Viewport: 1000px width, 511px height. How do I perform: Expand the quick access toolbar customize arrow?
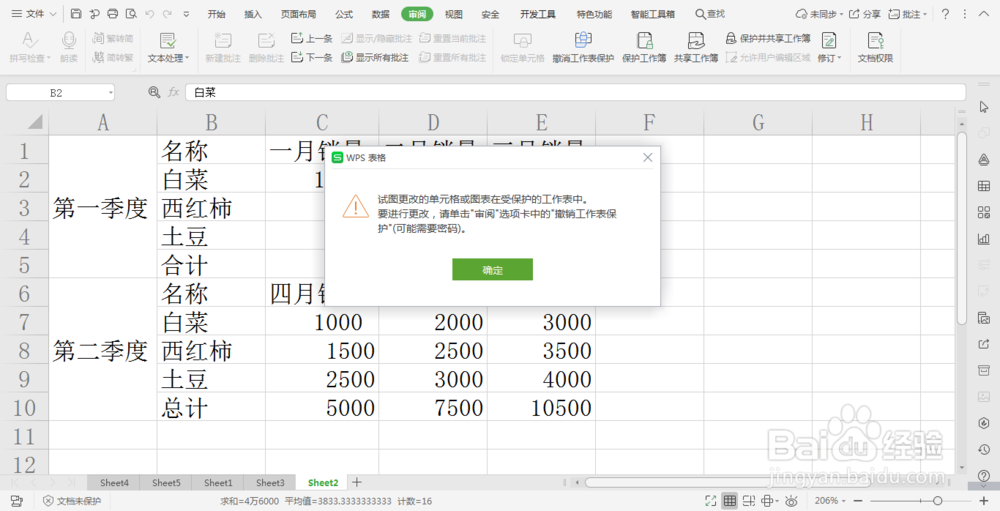[186, 13]
